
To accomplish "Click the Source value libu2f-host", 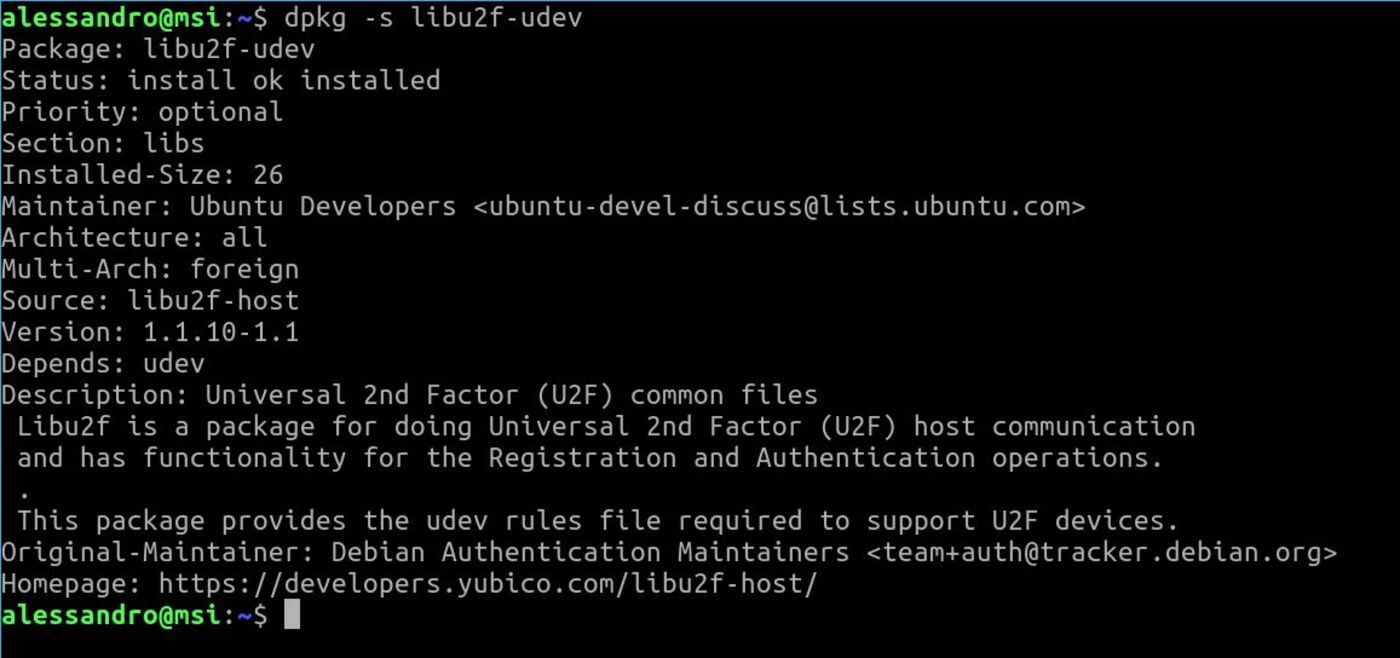I will click(213, 300).
